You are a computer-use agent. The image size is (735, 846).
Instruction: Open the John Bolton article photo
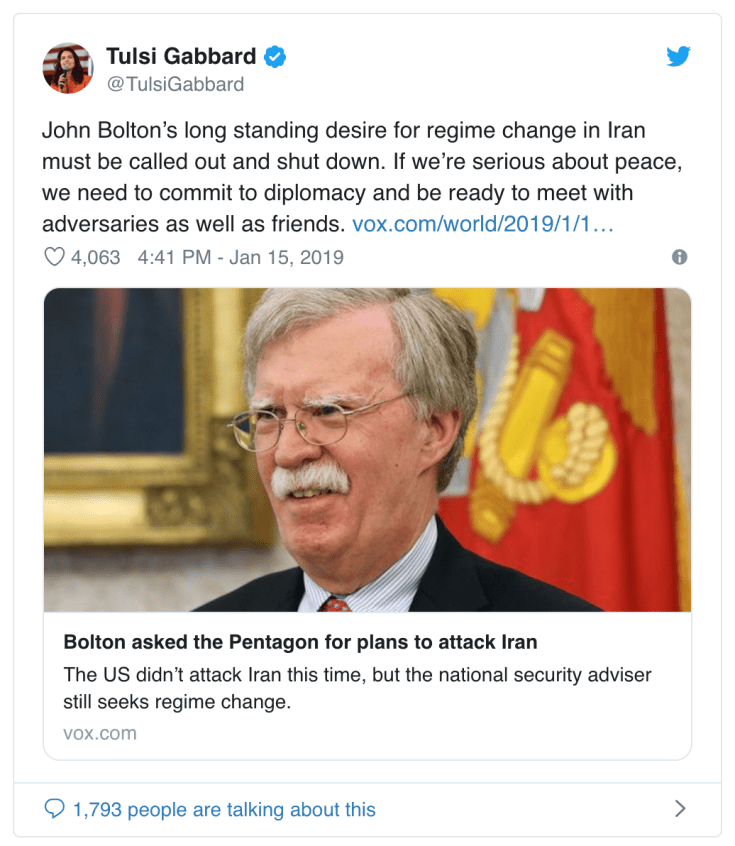coord(367,449)
